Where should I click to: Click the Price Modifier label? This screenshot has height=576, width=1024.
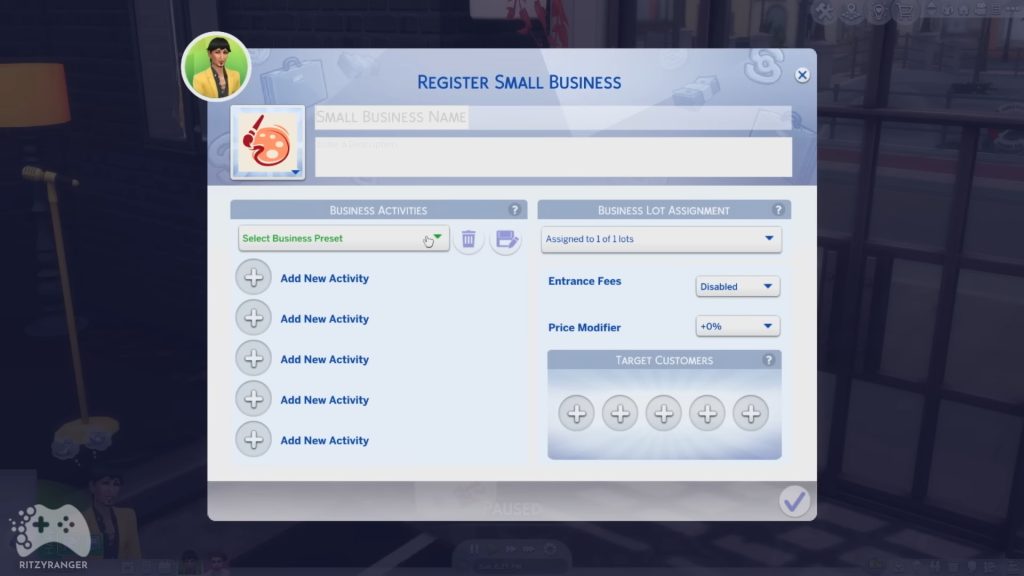584,327
